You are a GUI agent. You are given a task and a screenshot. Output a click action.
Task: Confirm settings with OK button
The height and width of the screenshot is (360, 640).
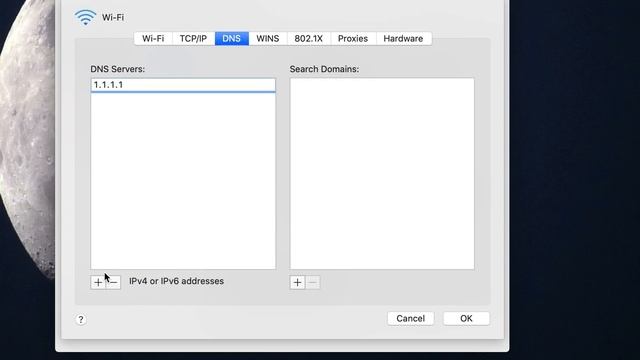tap(466, 318)
